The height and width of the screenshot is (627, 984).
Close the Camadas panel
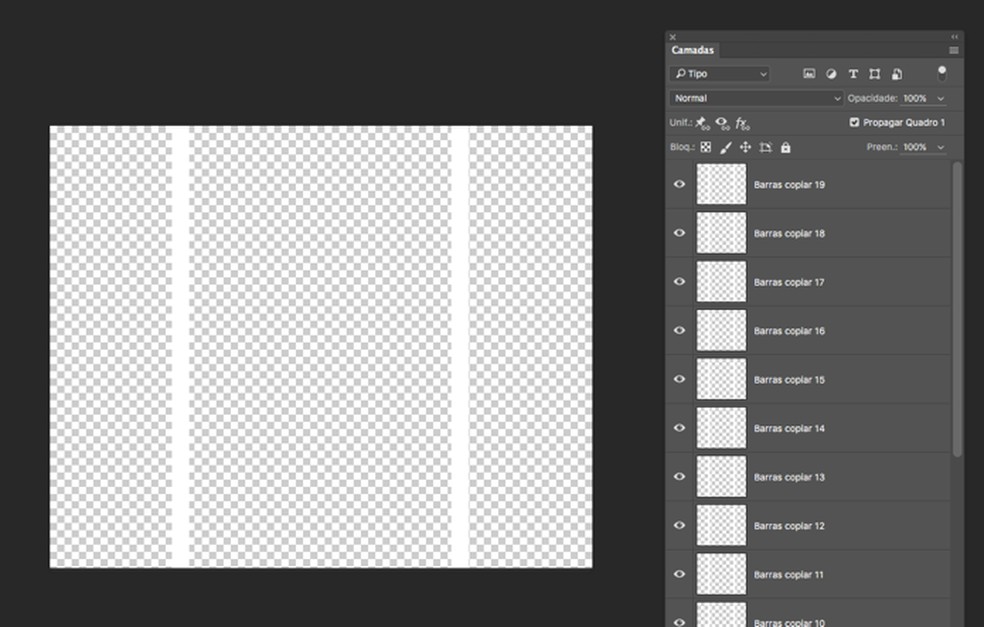673,37
